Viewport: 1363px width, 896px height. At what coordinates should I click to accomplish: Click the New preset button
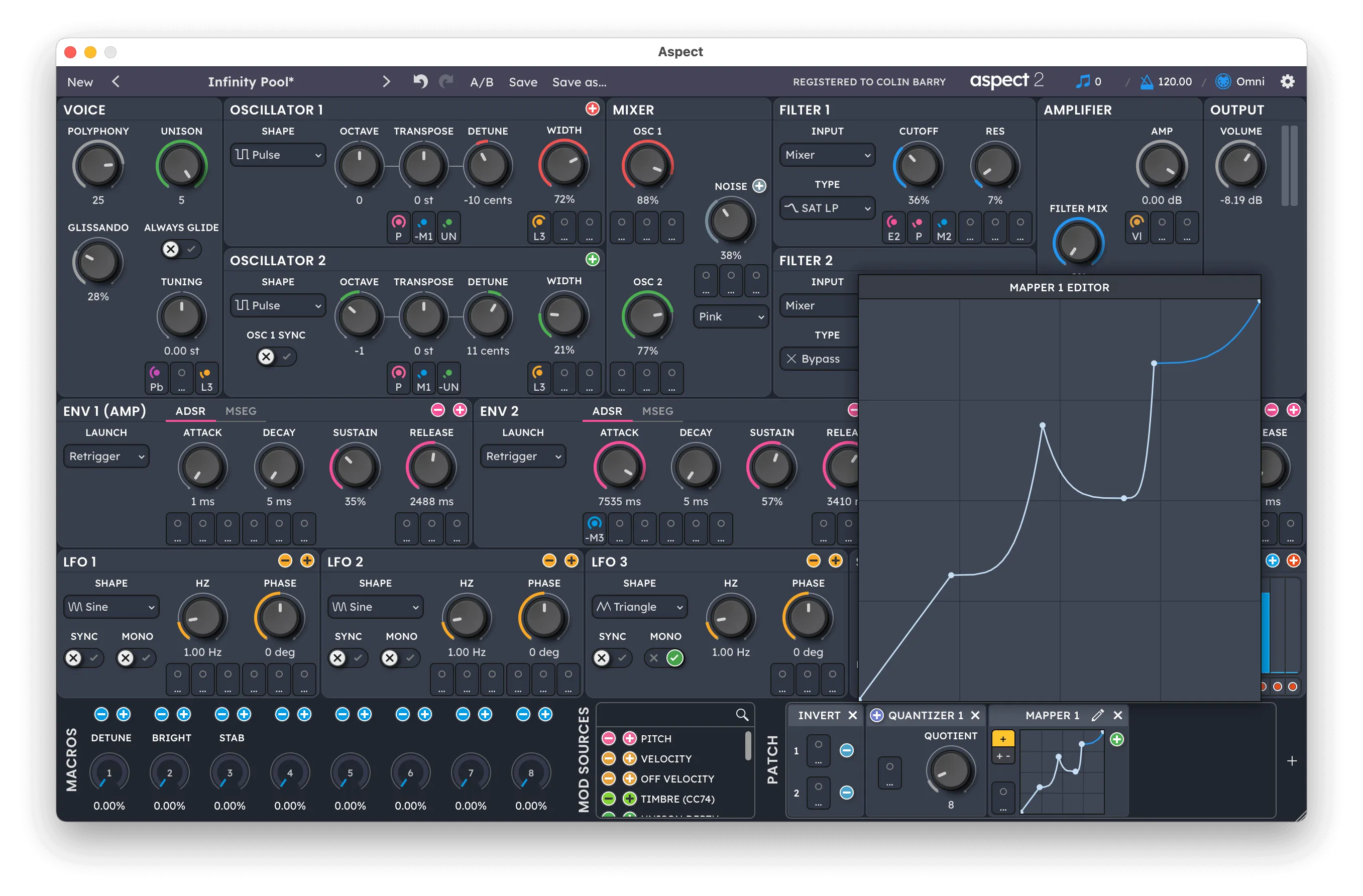[80, 82]
